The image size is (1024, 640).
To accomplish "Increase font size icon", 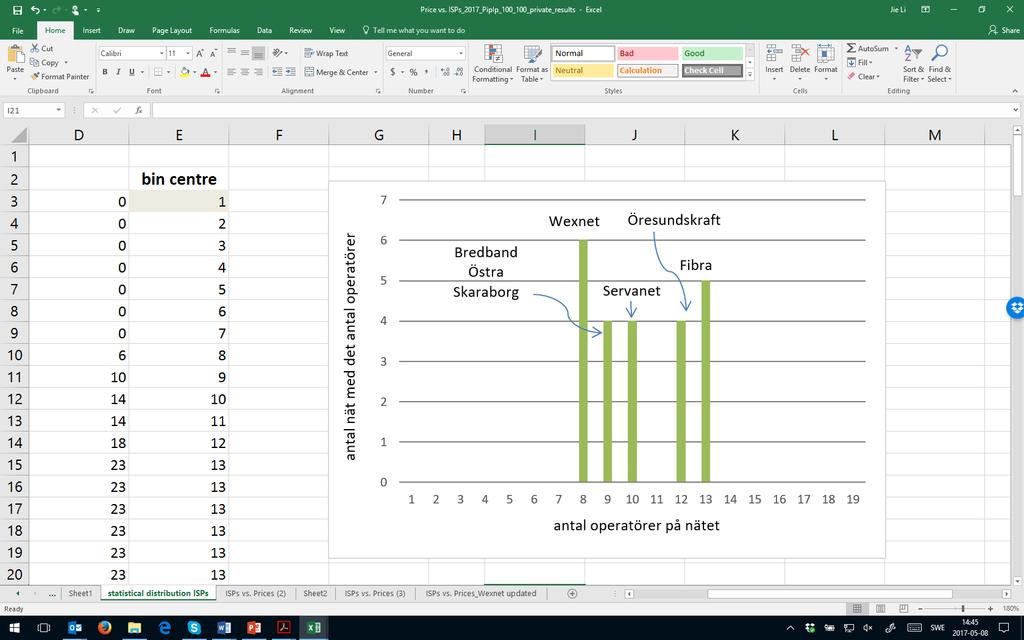I will (200, 54).
